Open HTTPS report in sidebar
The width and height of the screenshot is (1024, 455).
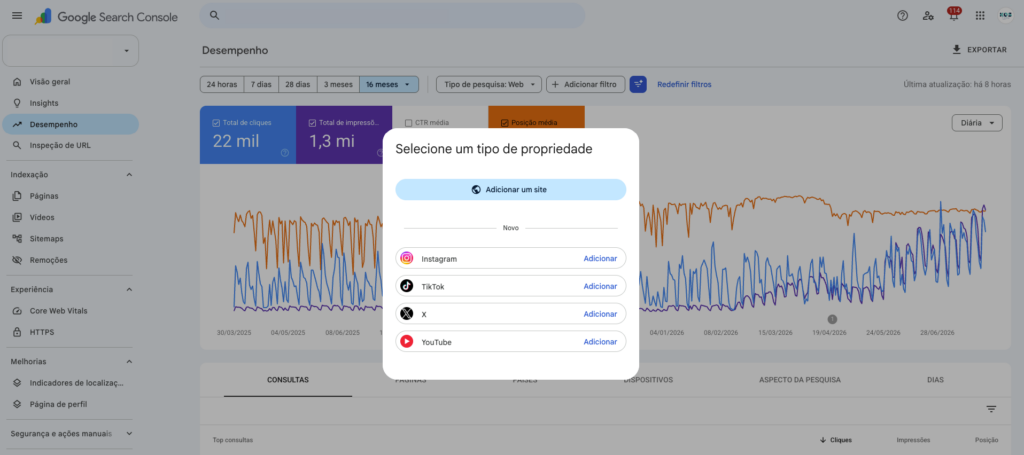71,332
